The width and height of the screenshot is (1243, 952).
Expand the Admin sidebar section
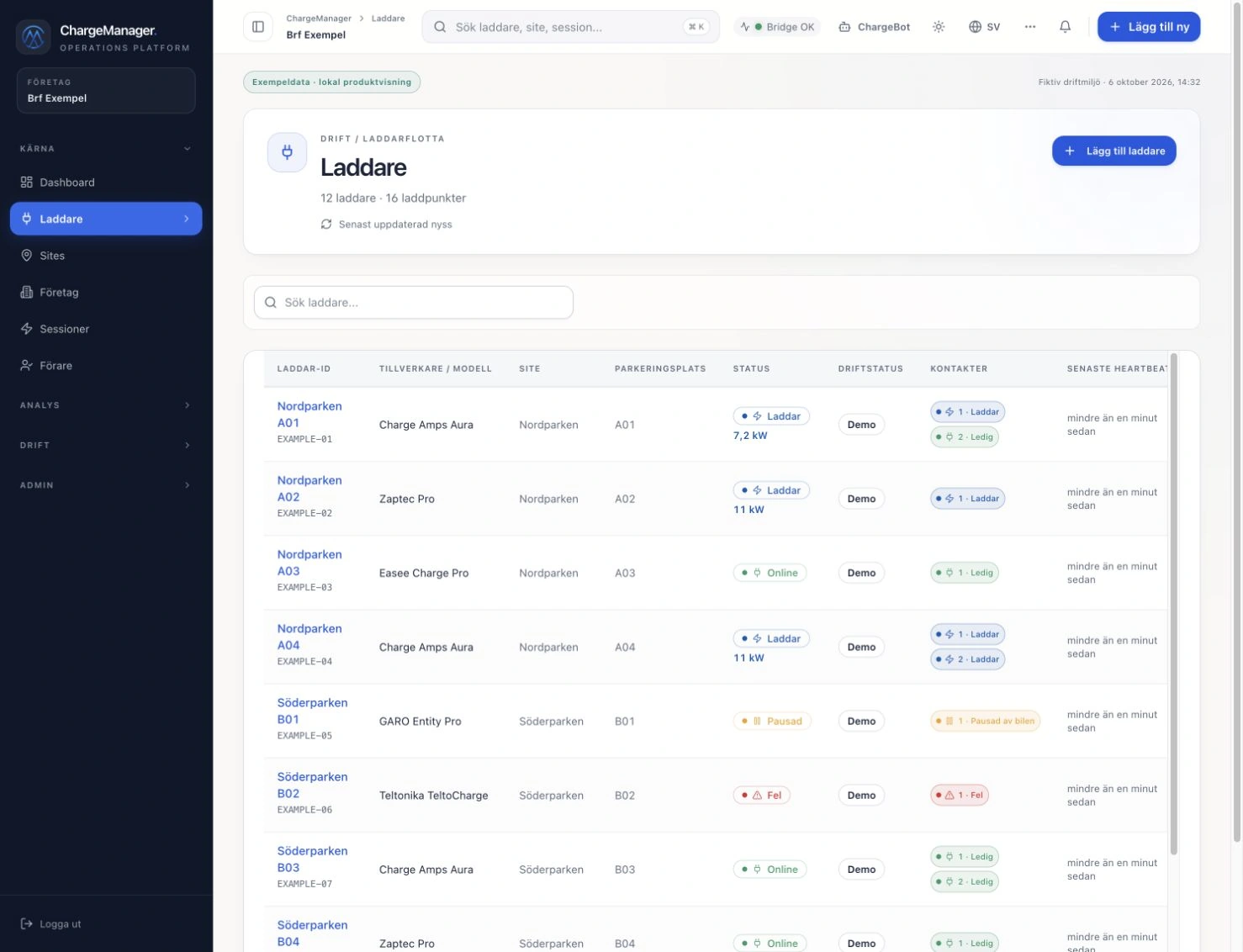(106, 485)
